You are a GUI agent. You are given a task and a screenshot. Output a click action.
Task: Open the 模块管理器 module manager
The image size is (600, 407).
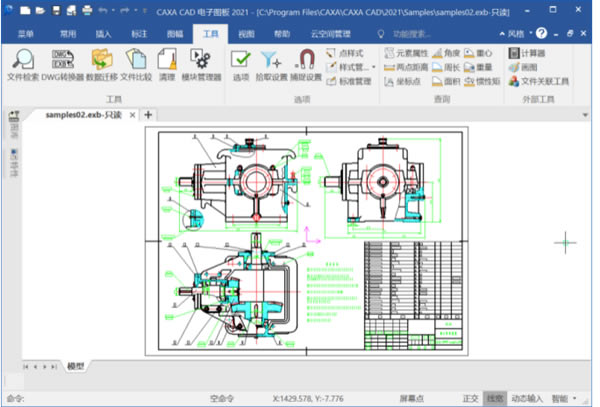tap(201, 65)
